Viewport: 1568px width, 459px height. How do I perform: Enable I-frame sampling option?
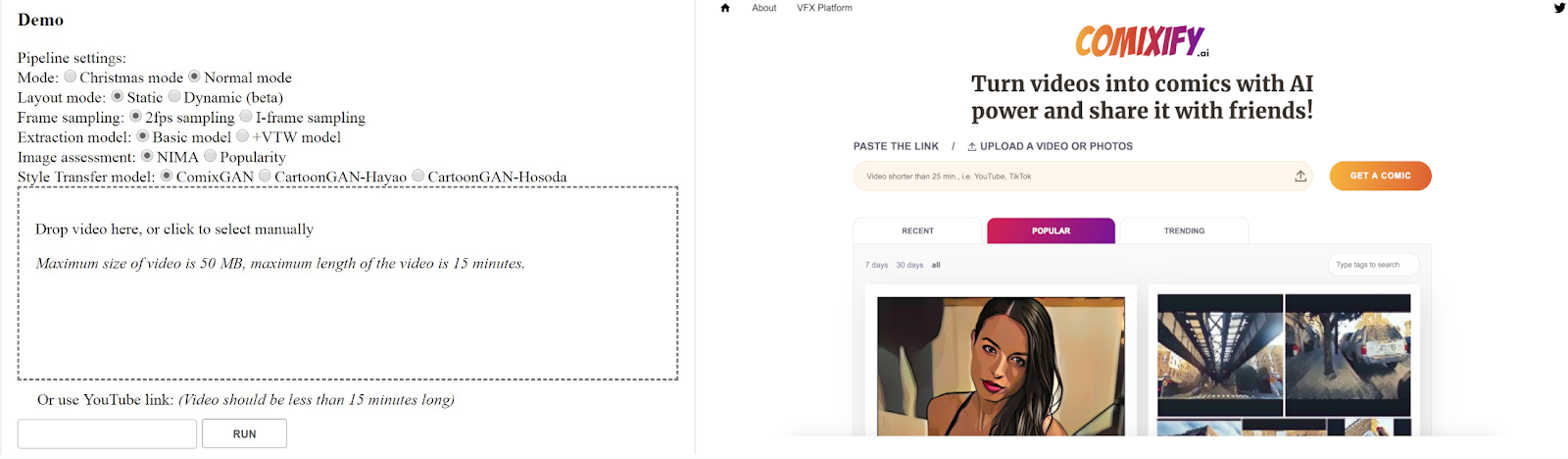pos(246,116)
